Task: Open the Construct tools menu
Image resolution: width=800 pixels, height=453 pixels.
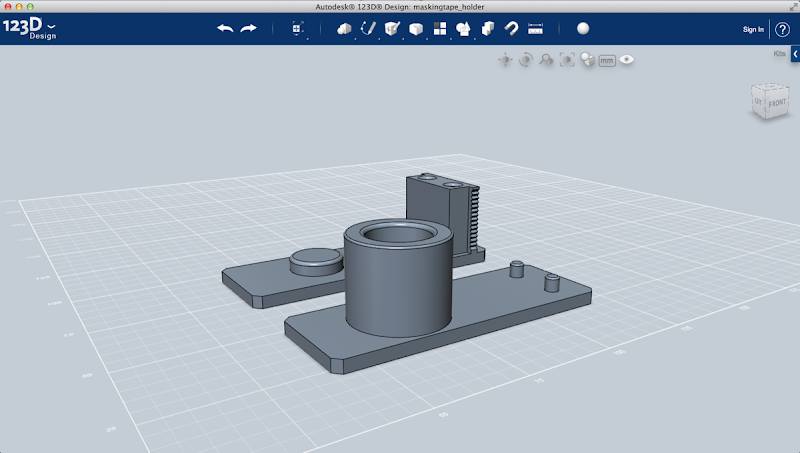Action: pos(392,29)
